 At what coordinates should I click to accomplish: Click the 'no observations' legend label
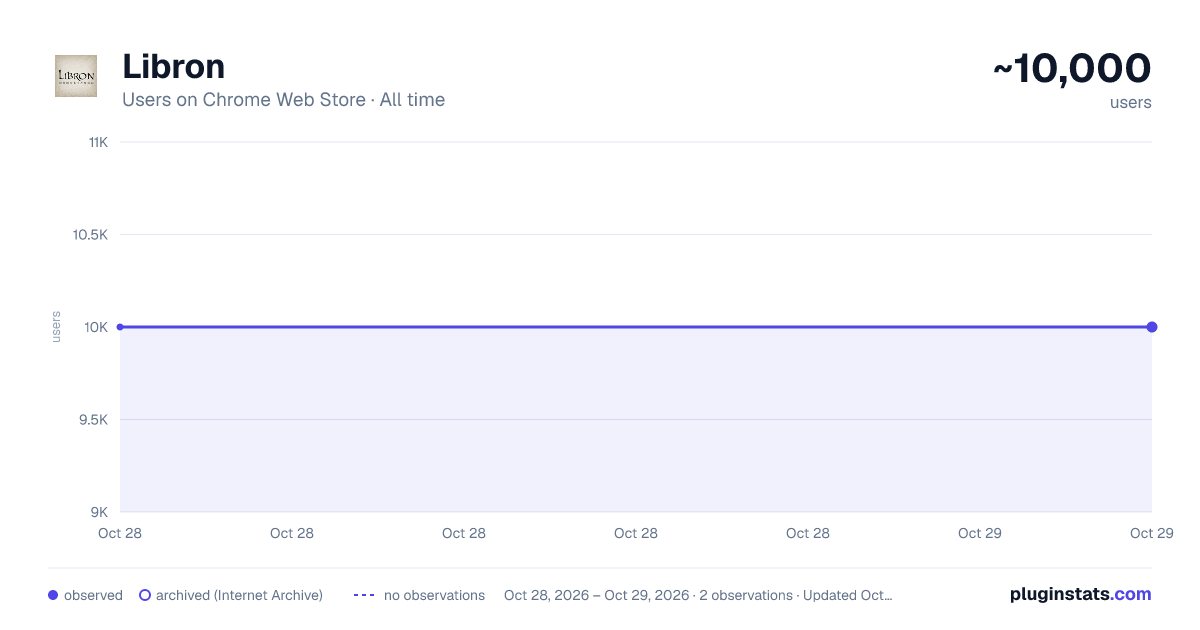point(434,595)
